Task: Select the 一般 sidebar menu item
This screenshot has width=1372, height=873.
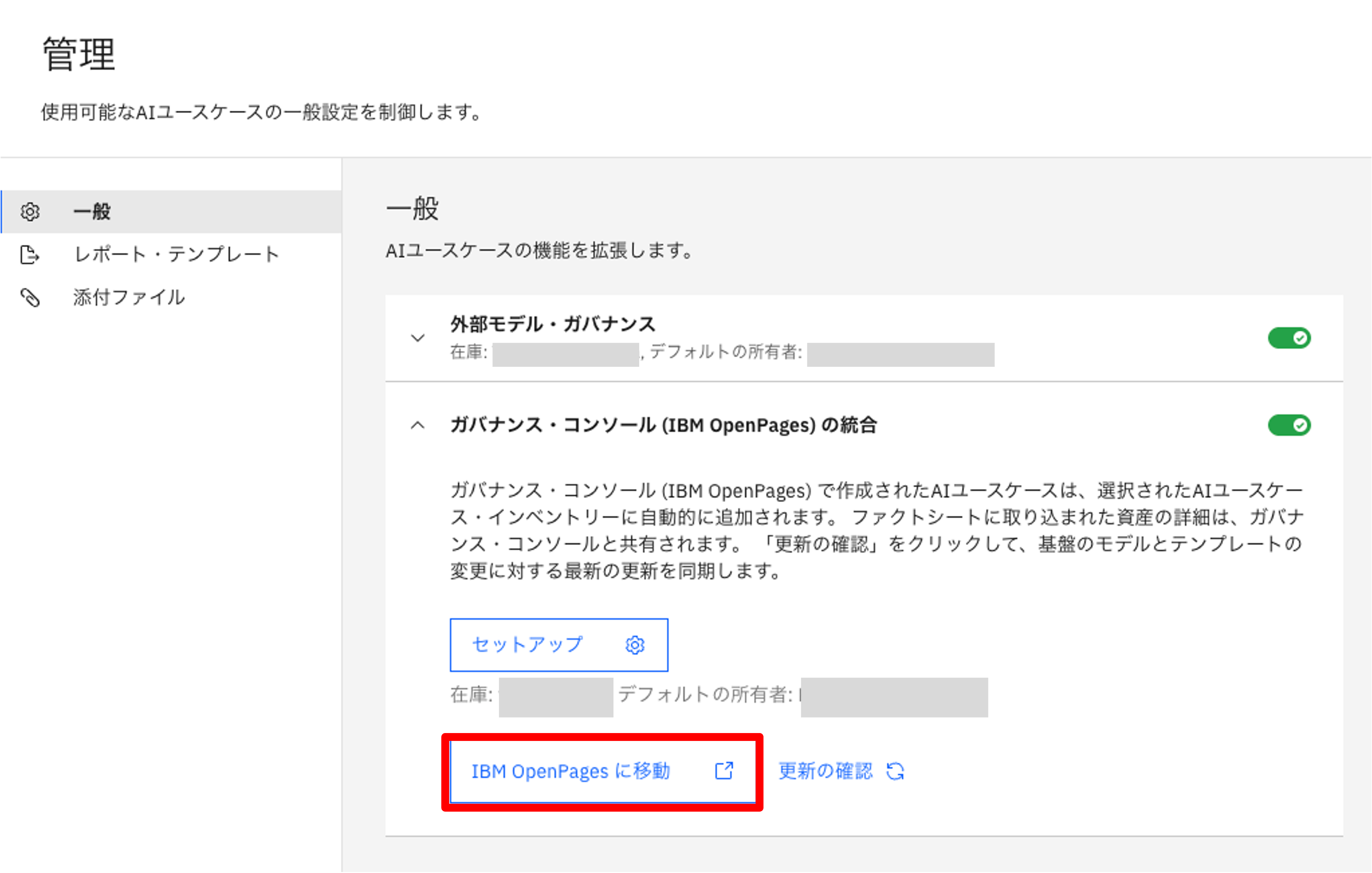Action: coord(92,212)
